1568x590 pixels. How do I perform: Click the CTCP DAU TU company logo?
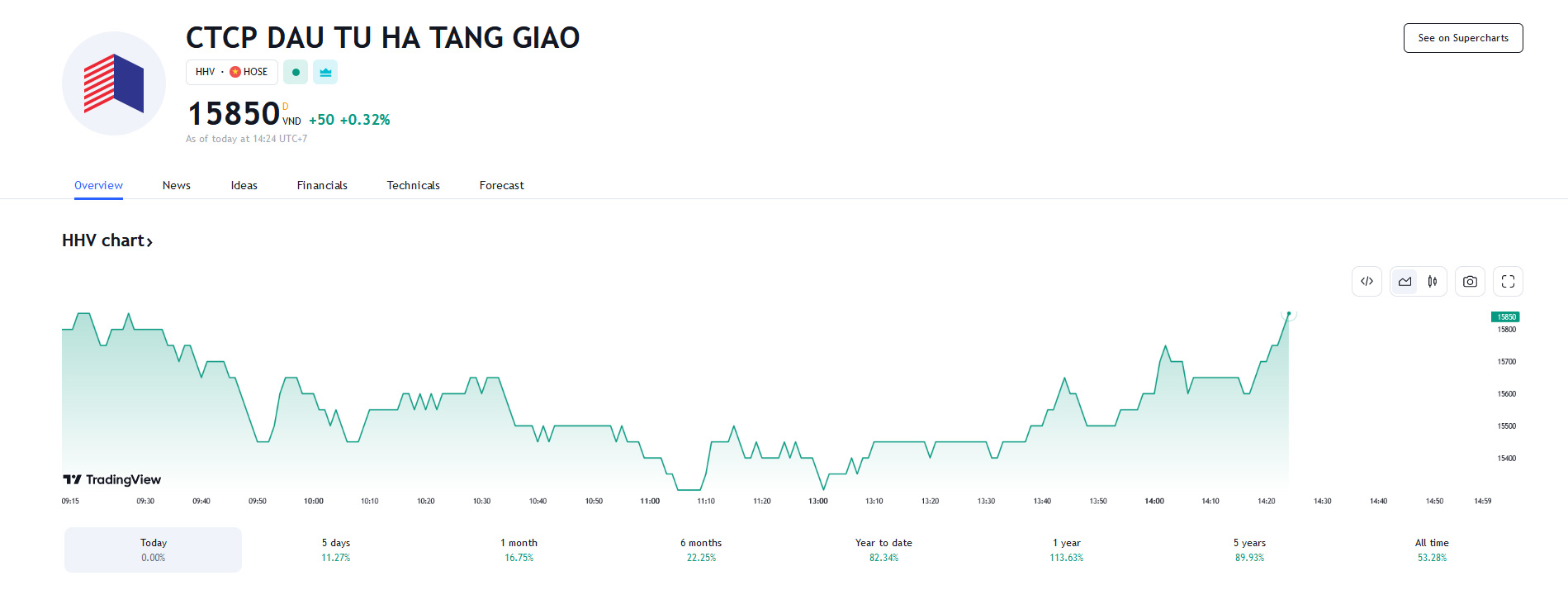[x=113, y=83]
